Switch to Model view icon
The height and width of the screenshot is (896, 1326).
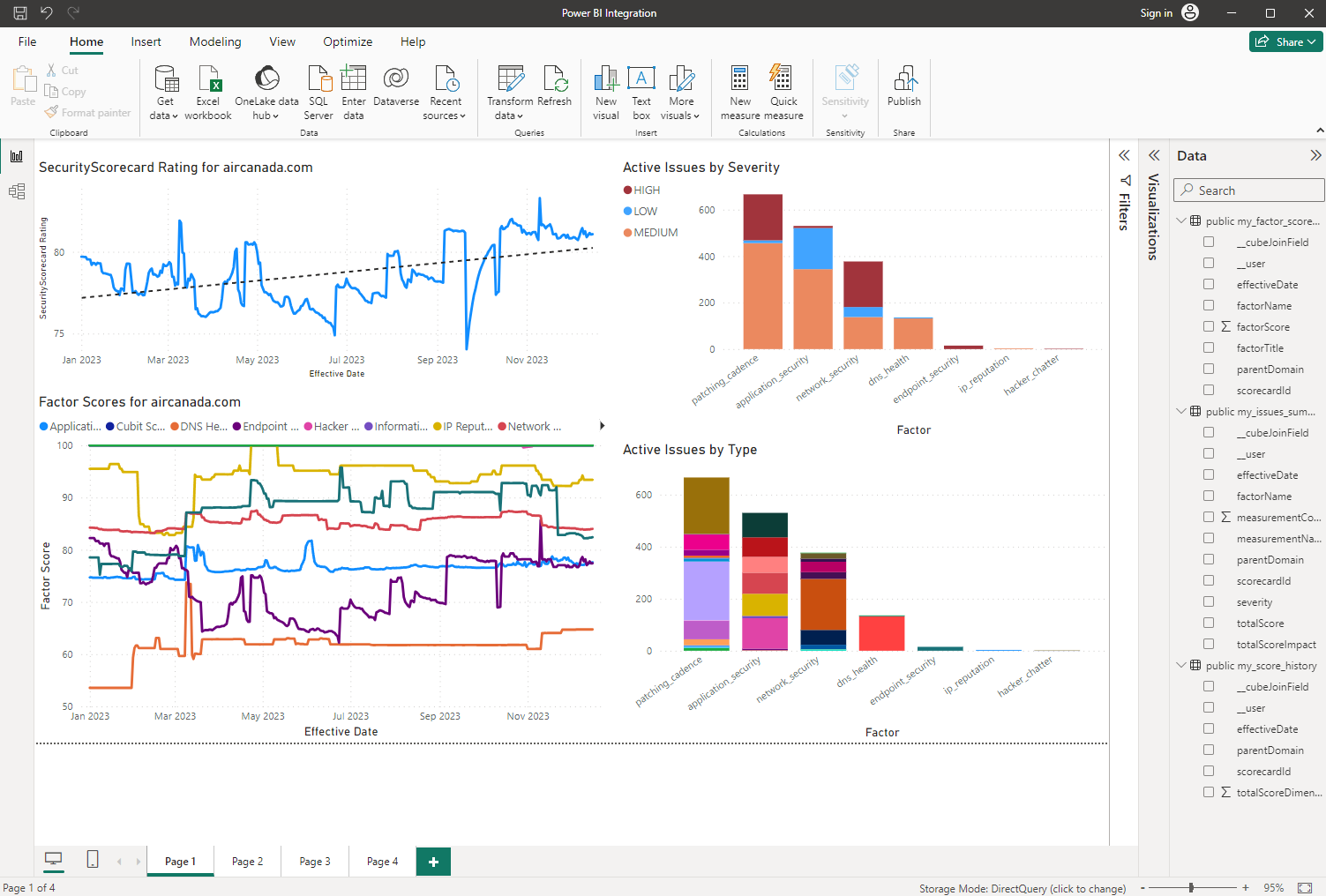click(x=17, y=191)
